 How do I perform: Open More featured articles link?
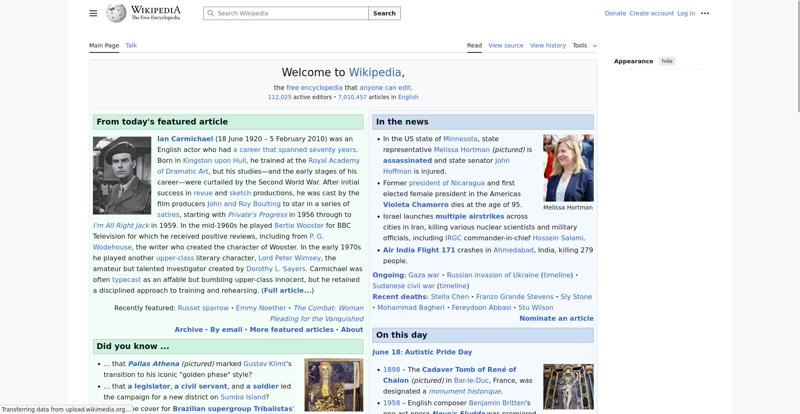pos(291,330)
